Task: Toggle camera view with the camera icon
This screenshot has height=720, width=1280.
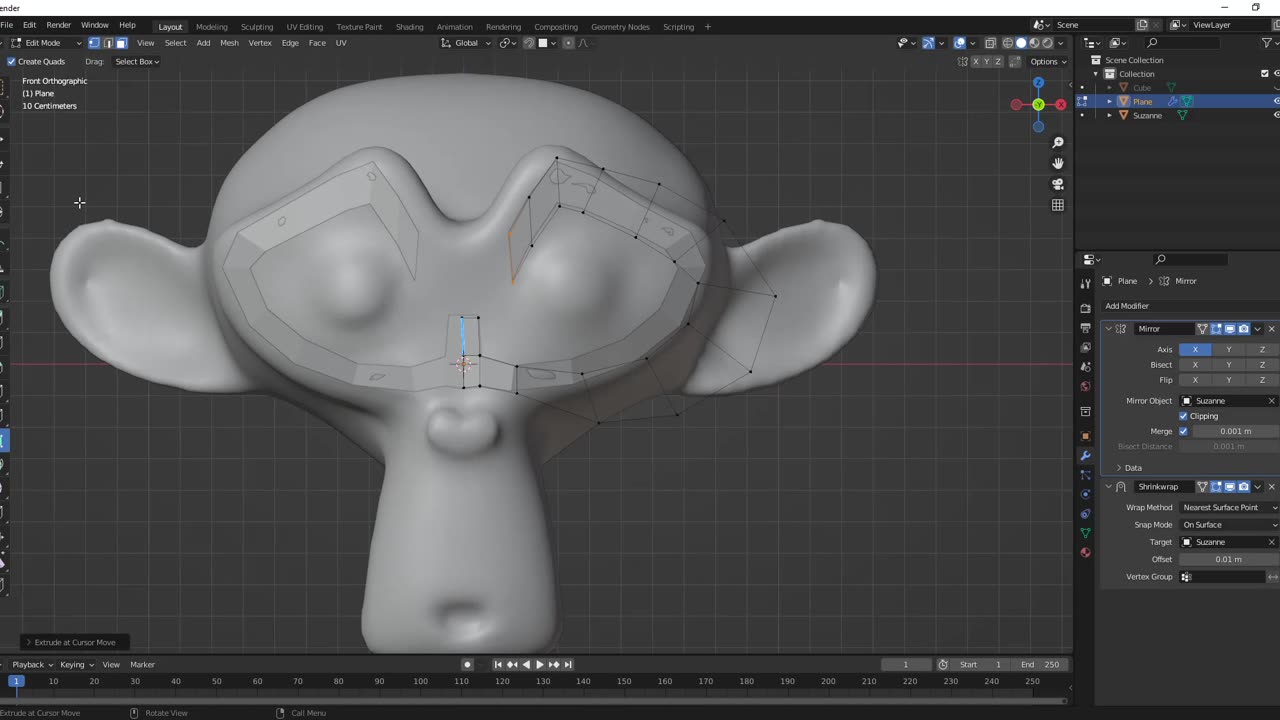Action: (x=1058, y=184)
